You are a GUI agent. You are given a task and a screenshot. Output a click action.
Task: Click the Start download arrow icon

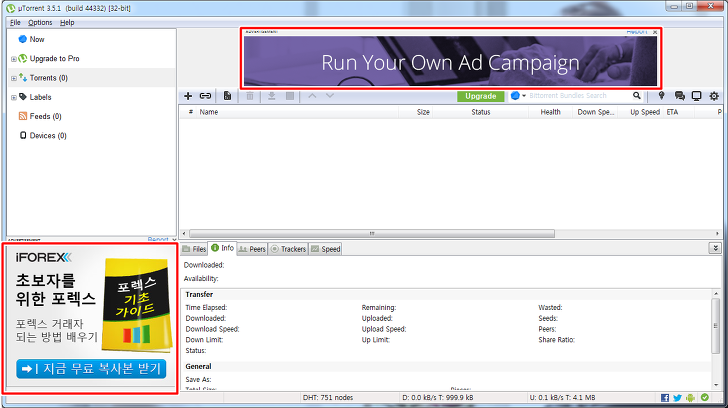tap(272, 96)
